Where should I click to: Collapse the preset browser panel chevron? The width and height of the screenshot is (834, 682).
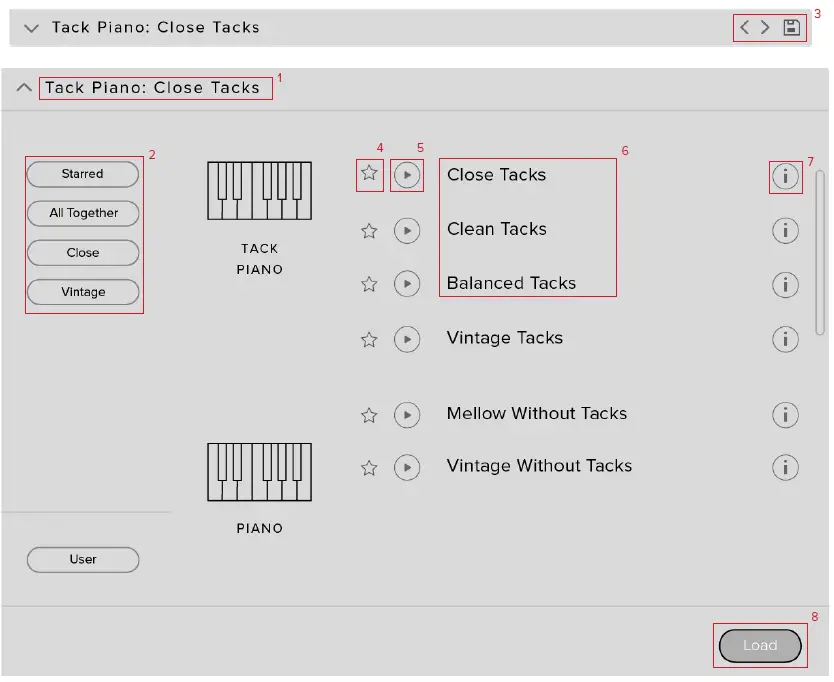coord(24,88)
